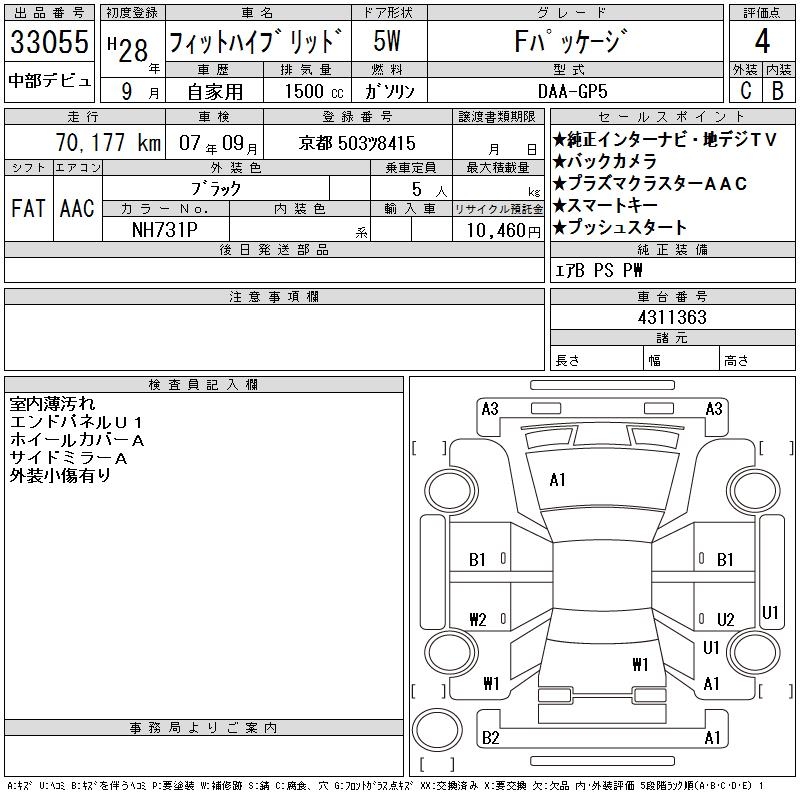
Task: Click the color number NH731P
Action: tap(165, 230)
